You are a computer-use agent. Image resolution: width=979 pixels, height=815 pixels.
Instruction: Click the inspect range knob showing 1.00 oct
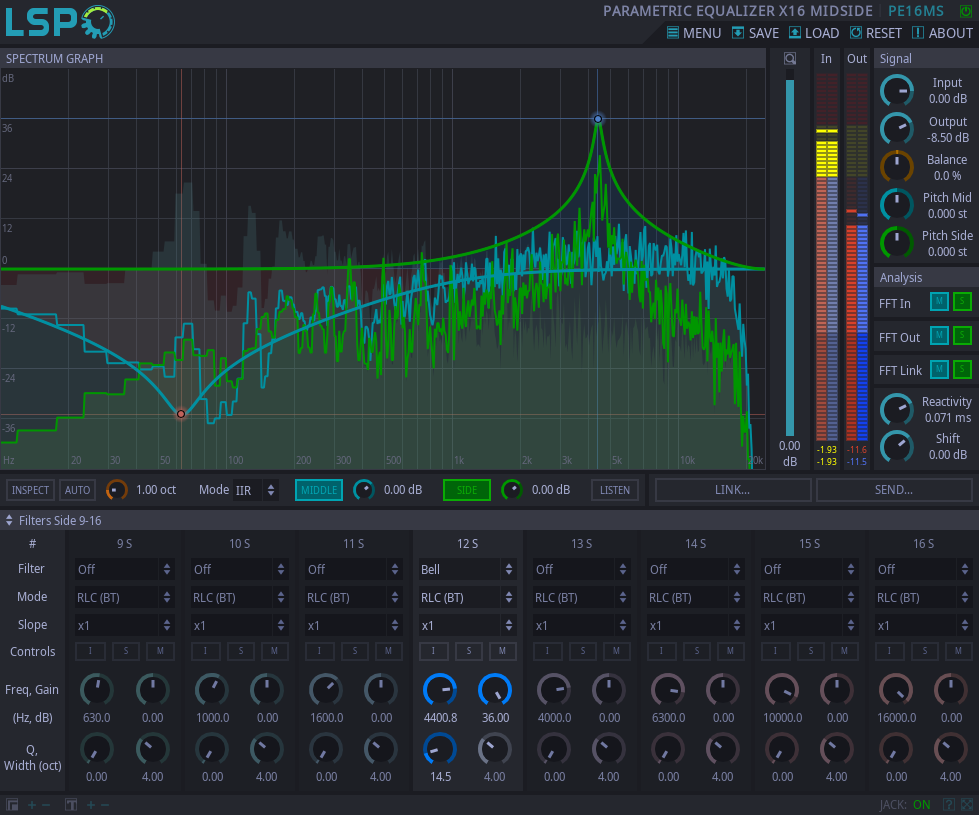click(x=116, y=490)
